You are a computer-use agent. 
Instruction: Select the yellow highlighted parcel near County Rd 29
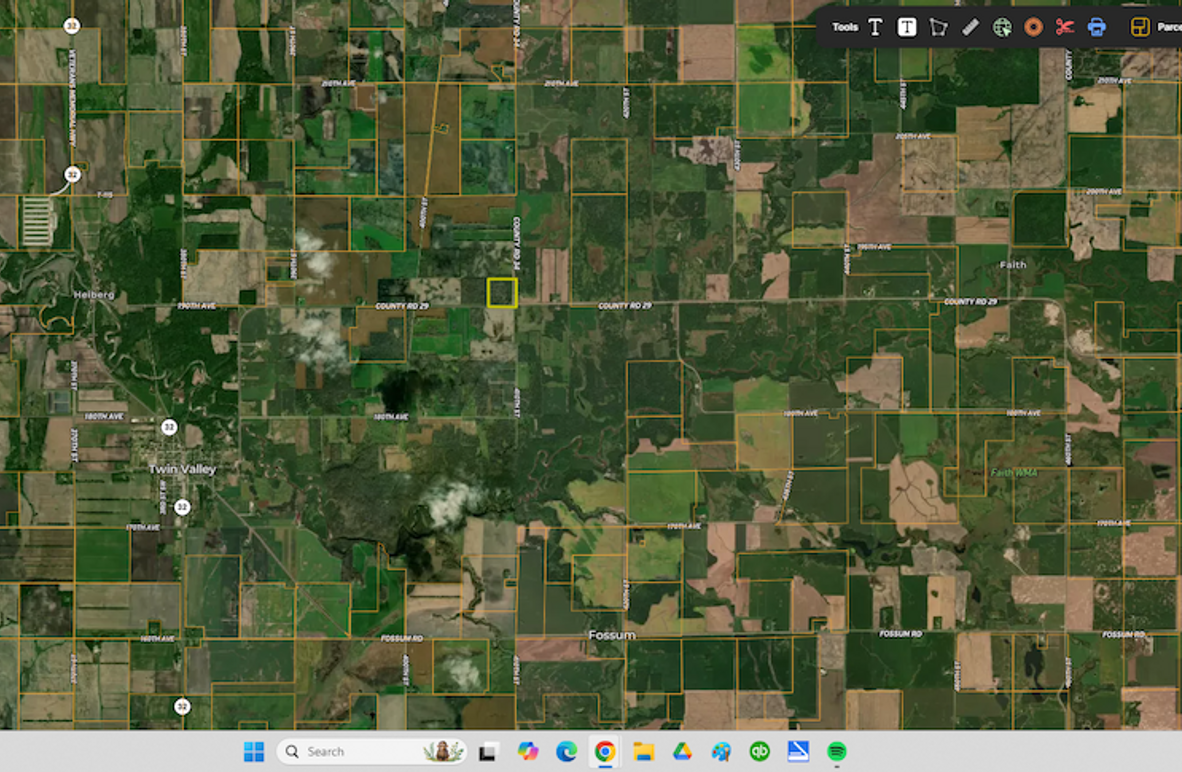501,293
